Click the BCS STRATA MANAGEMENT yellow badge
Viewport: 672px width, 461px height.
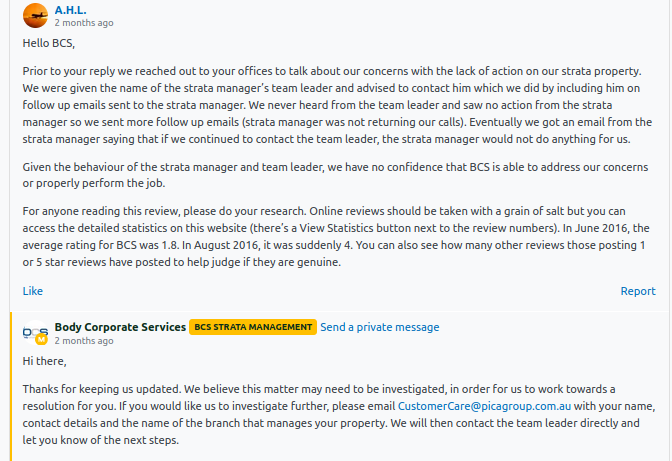click(253, 327)
